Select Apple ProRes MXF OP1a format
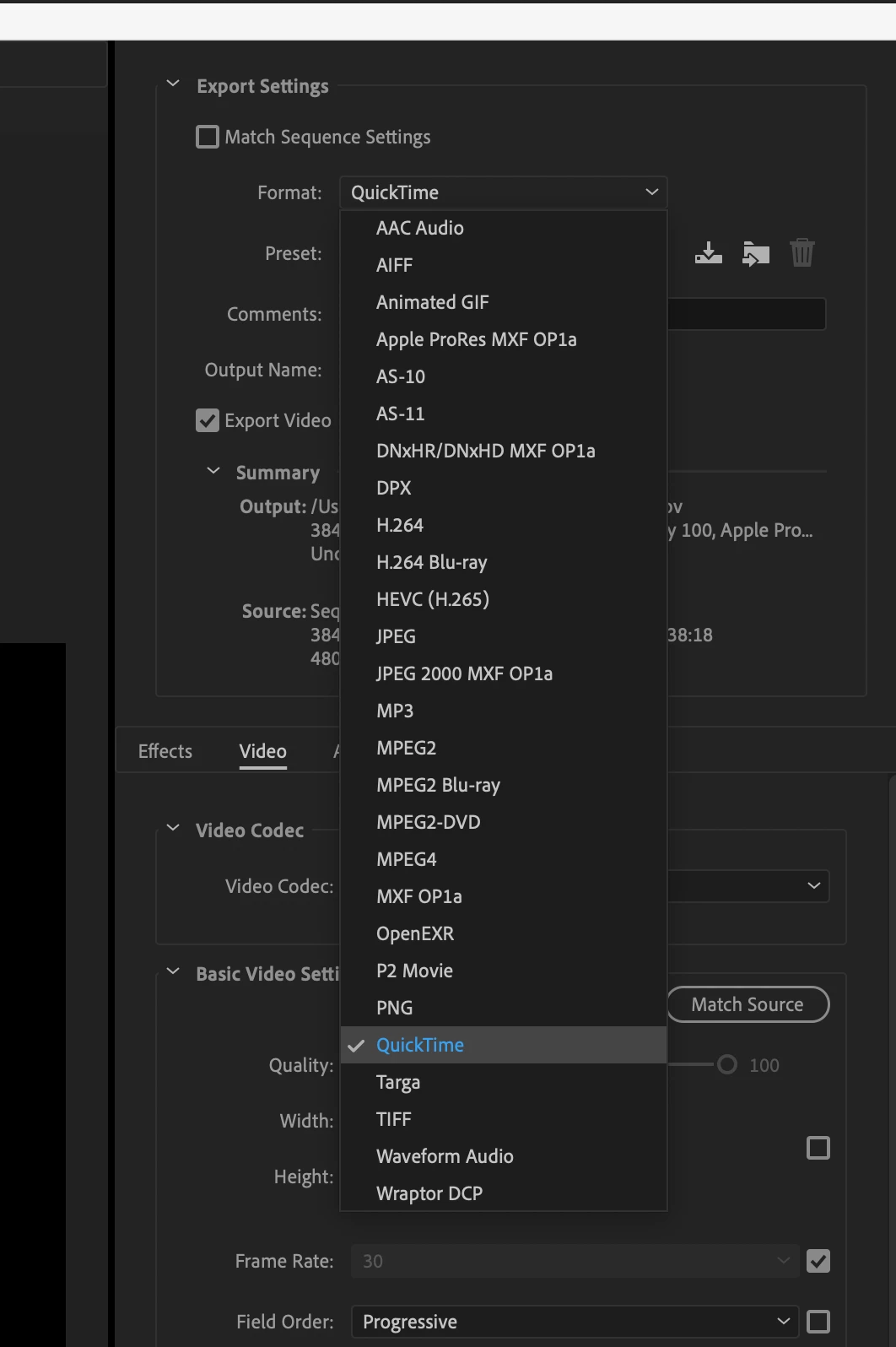This screenshot has width=896, height=1347. click(504, 339)
